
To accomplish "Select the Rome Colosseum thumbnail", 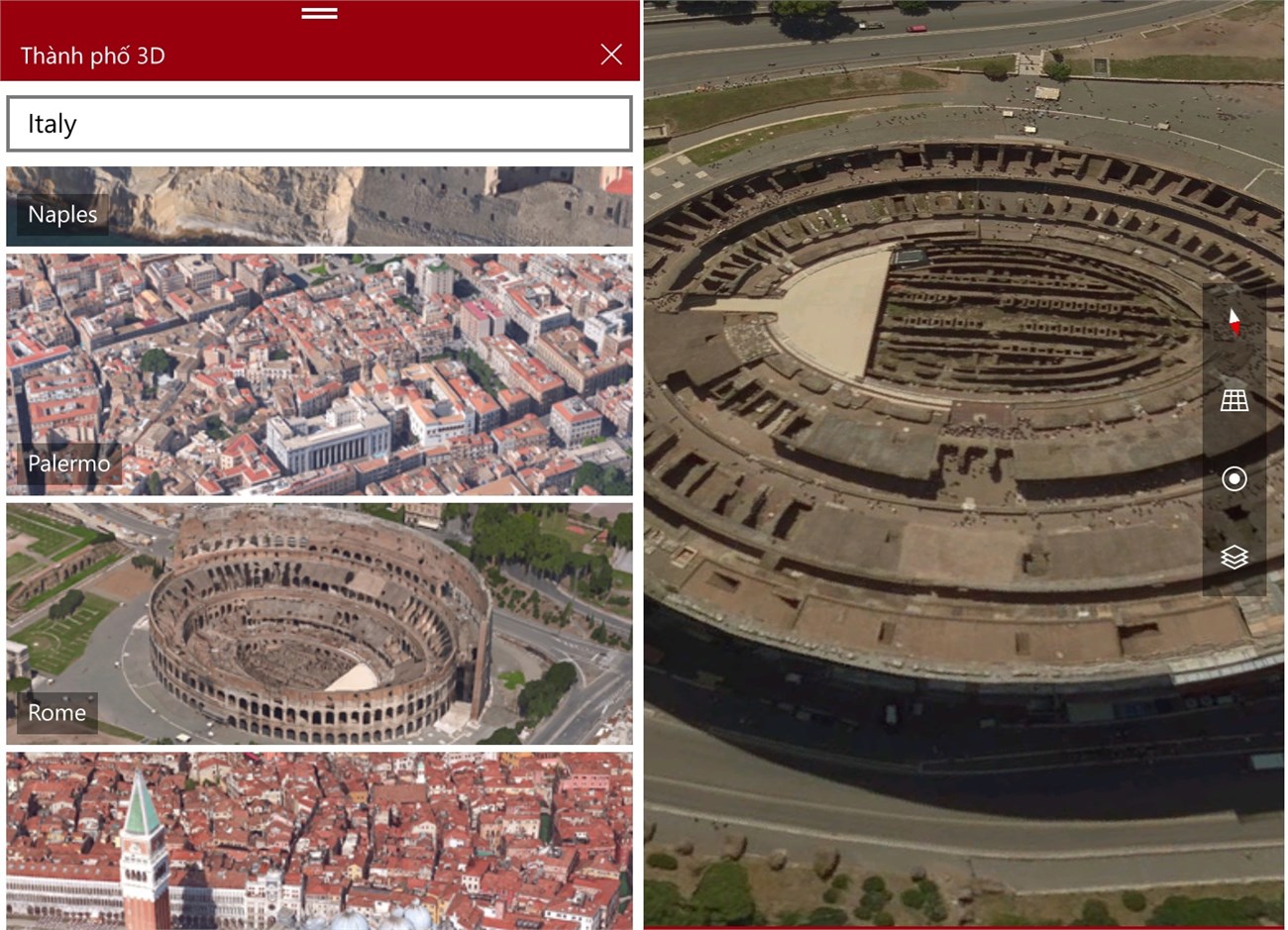I will point(319,624).
